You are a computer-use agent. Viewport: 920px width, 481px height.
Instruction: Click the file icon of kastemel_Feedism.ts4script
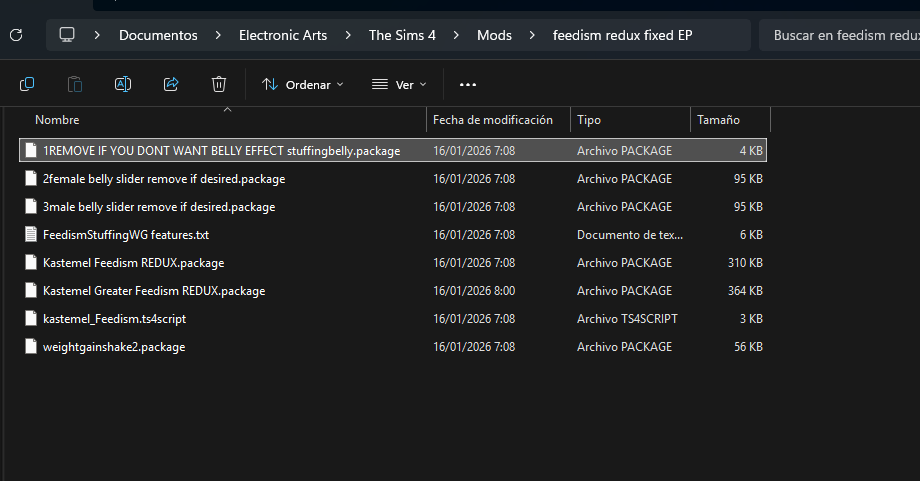(x=31, y=319)
